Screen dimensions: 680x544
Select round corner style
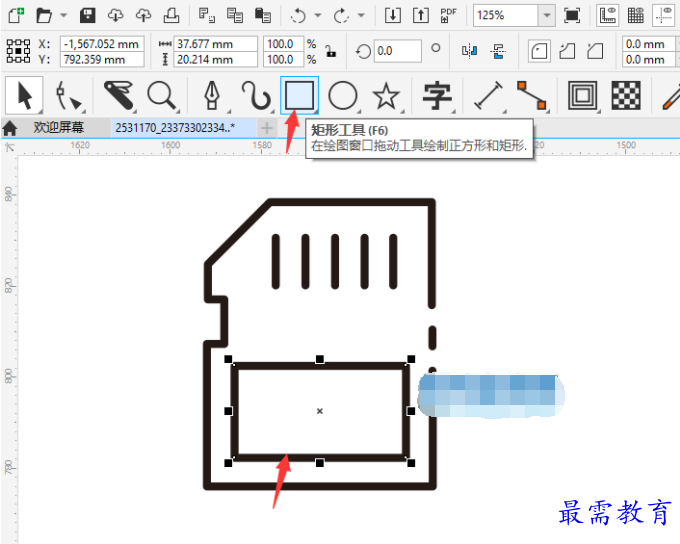(539, 51)
